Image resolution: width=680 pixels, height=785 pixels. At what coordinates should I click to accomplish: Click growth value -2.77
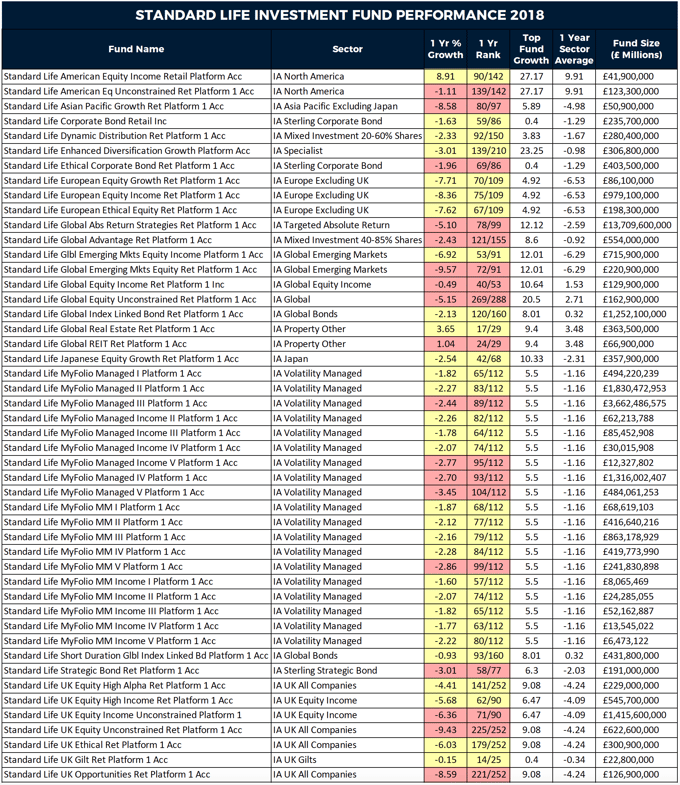click(445, 463)
